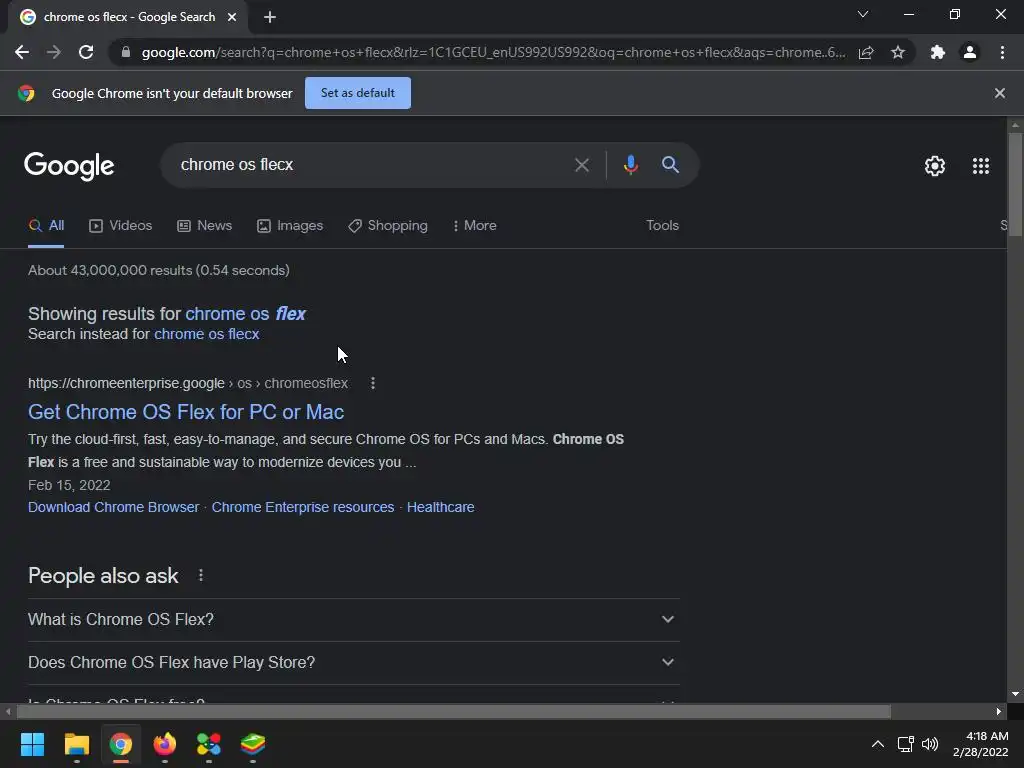Viewport: 1024px width, 768px height.
Task: Start voice search with microphone
Action: tap(630, 165)
